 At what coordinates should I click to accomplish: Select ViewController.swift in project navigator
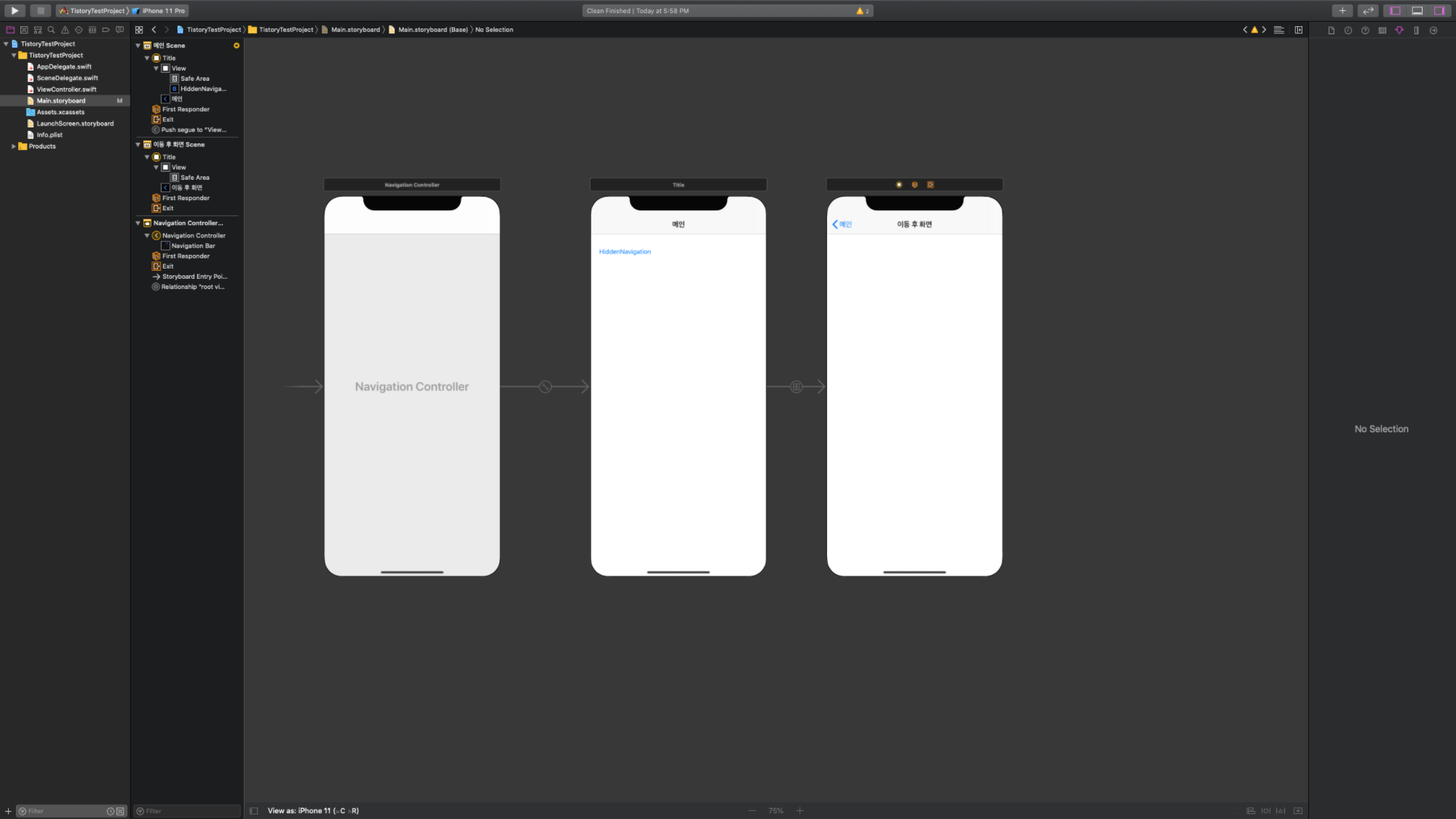[x=66, y=90]
